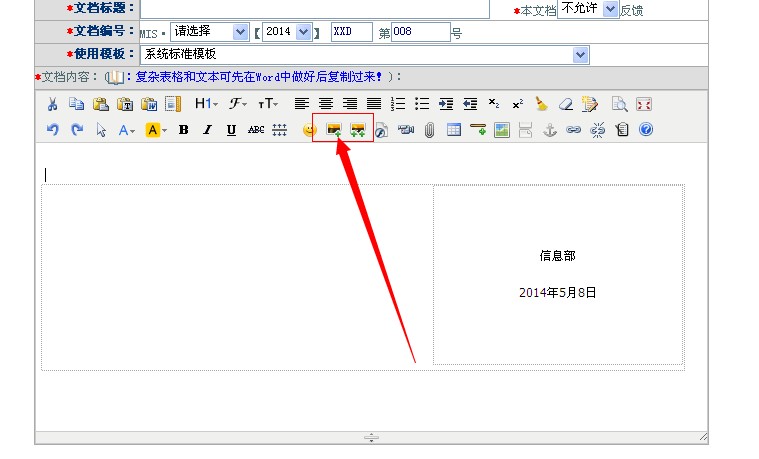Click the batch image upload icon
Screen dimensions: 759x459
click(x=357, y=129)
